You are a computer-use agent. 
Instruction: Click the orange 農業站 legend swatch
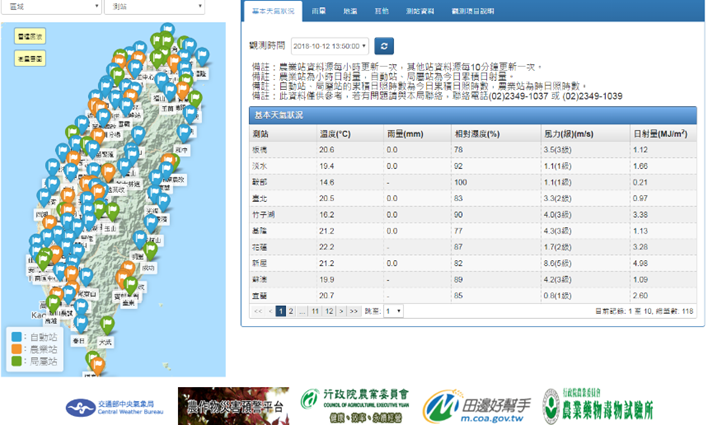tap(17, 349)
